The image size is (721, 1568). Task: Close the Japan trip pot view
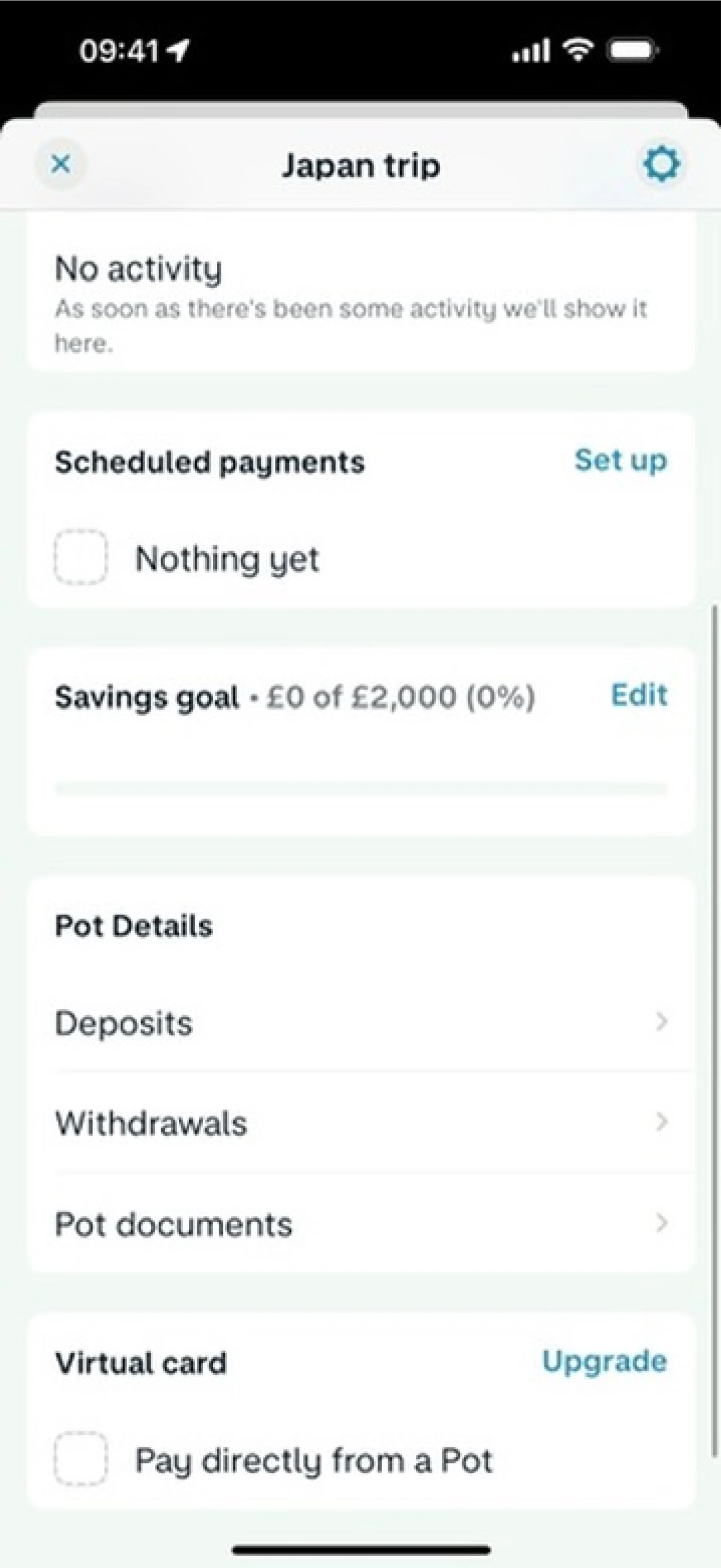(61, 164)
